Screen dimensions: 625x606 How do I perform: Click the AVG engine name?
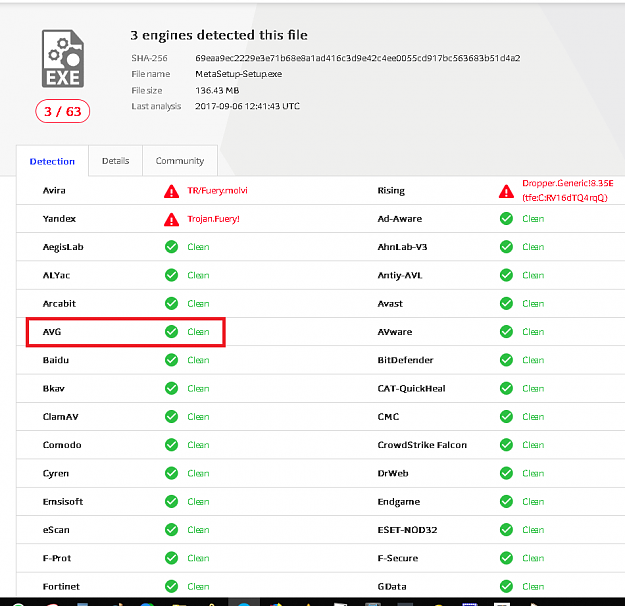[x=52, y=332]
